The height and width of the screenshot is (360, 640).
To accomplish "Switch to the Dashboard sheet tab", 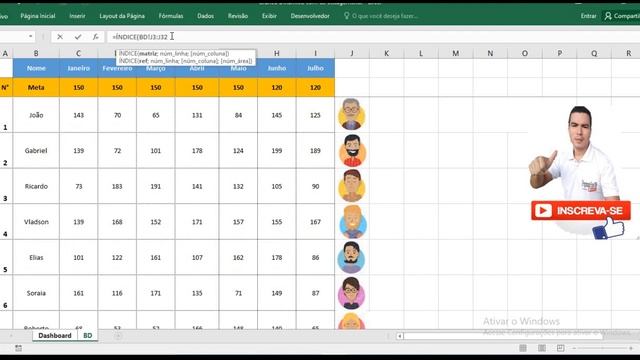I will click(55, 336).
